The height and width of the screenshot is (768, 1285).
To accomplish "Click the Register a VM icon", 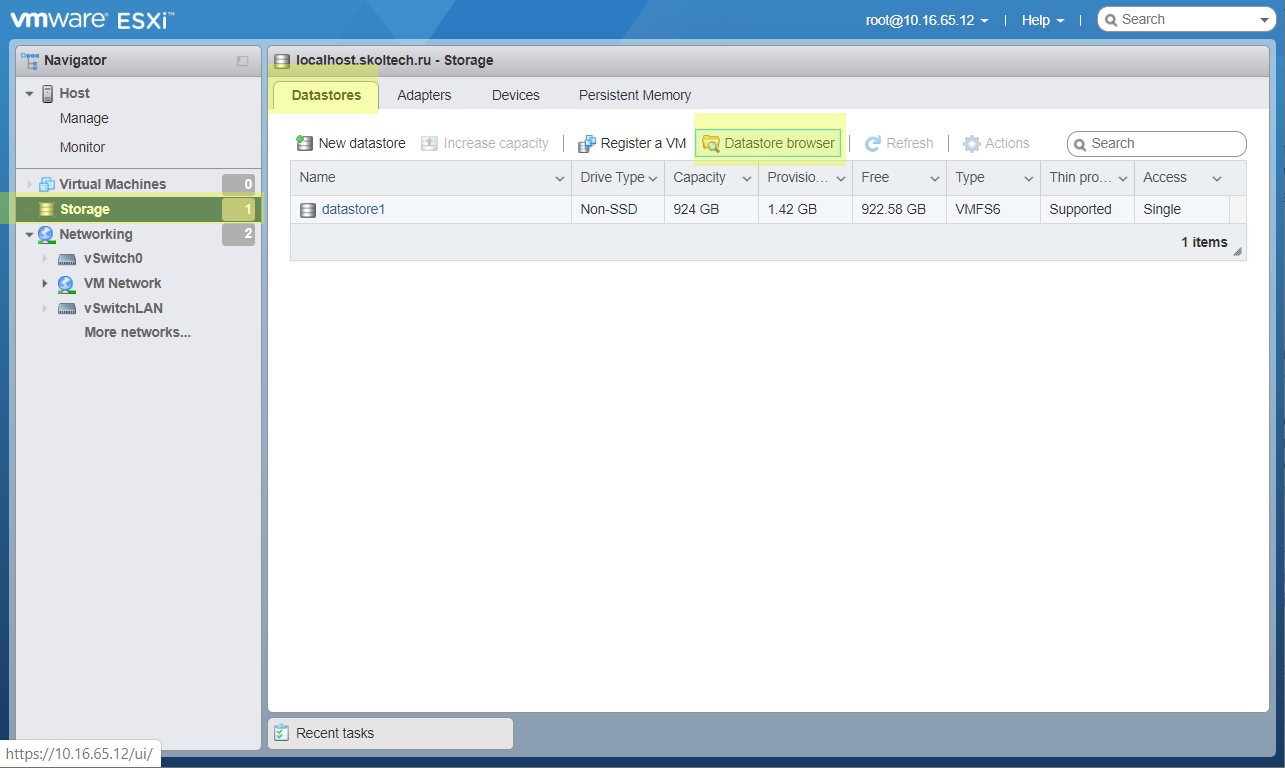I will 587,144.
